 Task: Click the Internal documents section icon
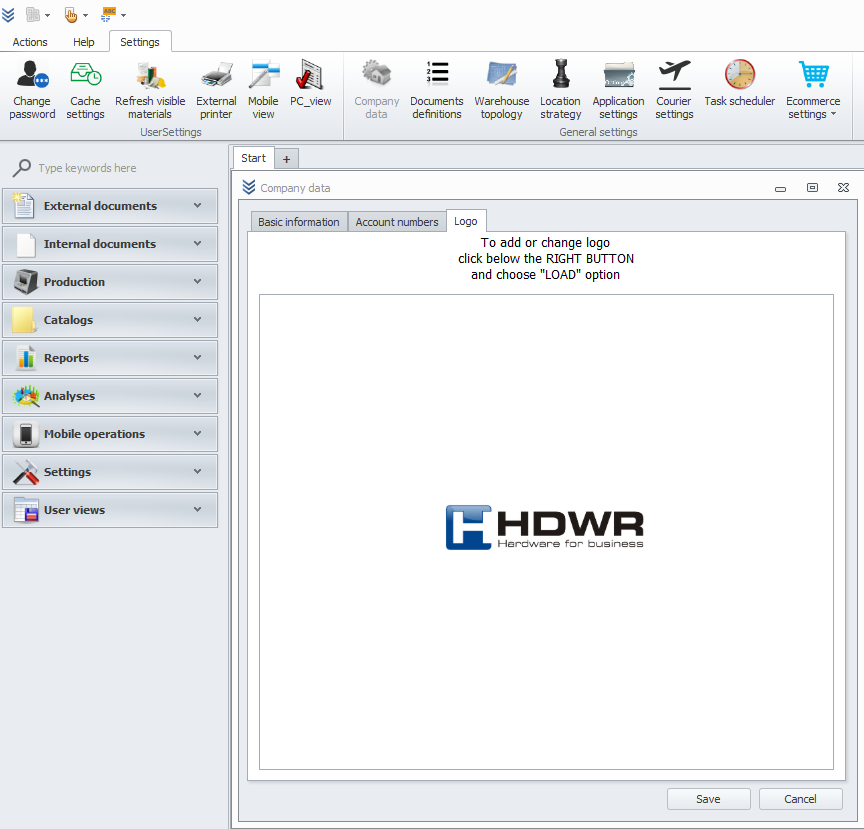(x=25, y=244)
